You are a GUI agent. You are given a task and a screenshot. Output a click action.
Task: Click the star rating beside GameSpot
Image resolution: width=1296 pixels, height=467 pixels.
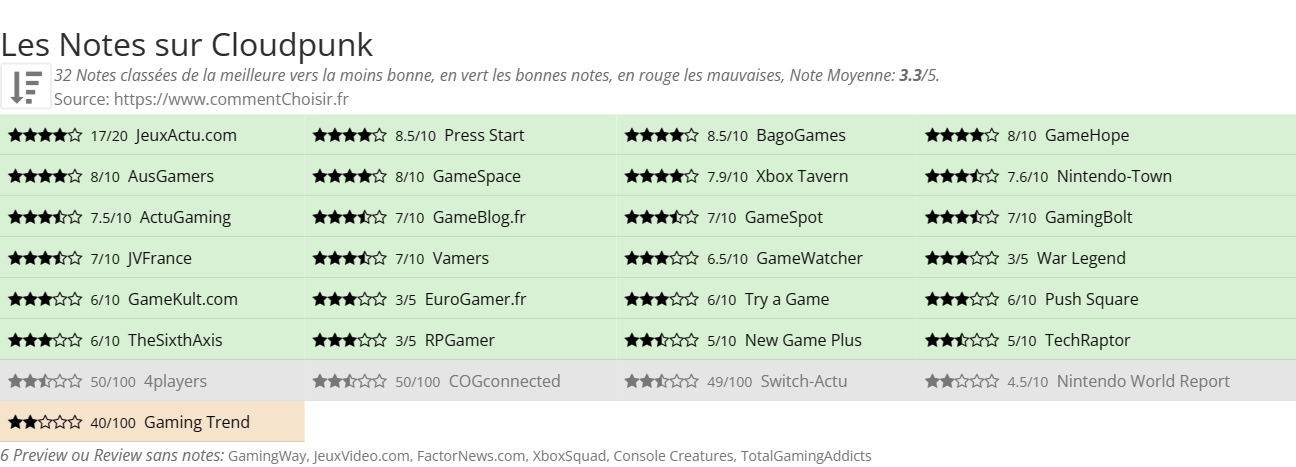(x=662, y=217)
